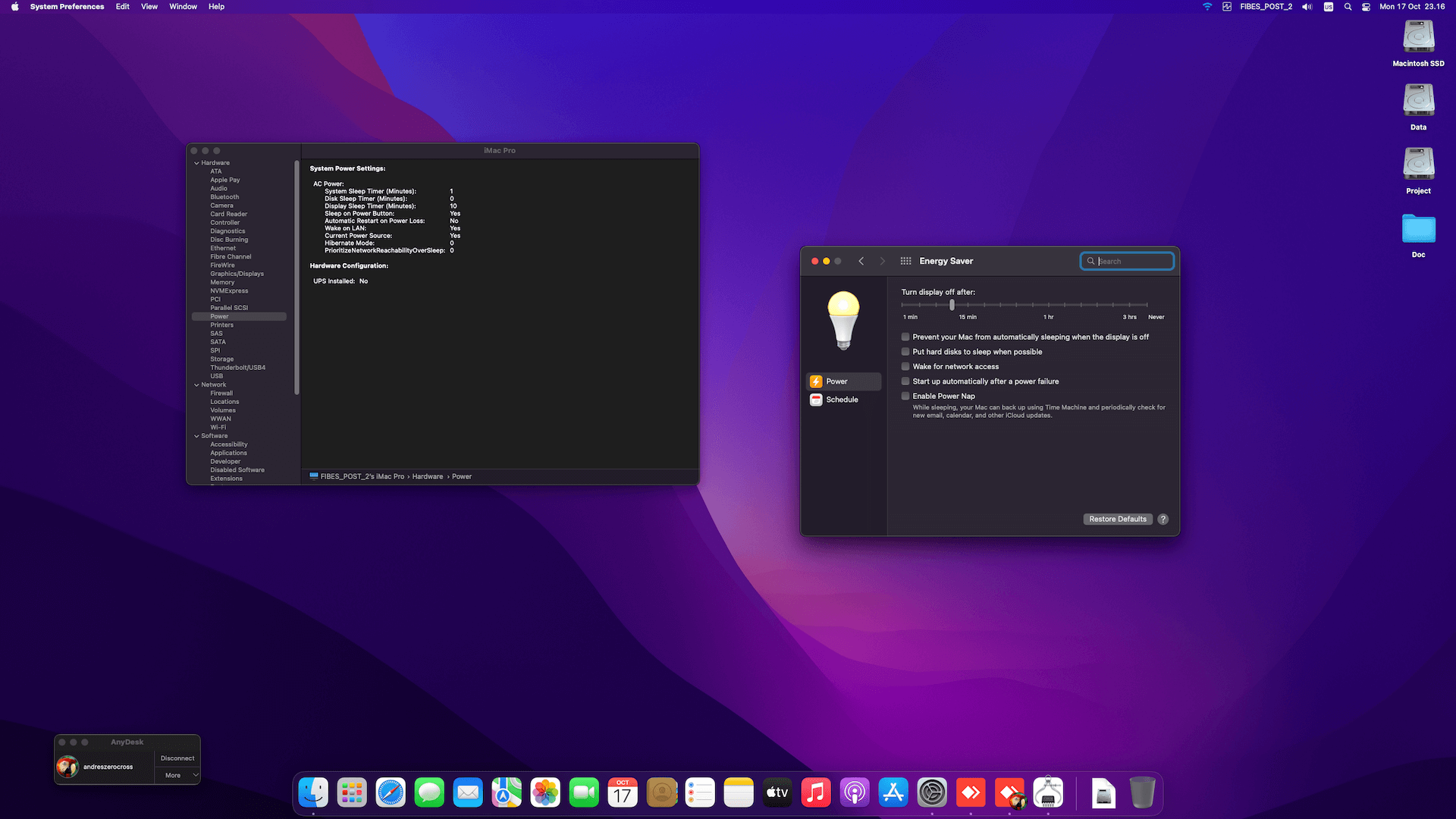Select Firewall under Network
The height and width of the screenshot is (819, 1456).
click(221, 394)
